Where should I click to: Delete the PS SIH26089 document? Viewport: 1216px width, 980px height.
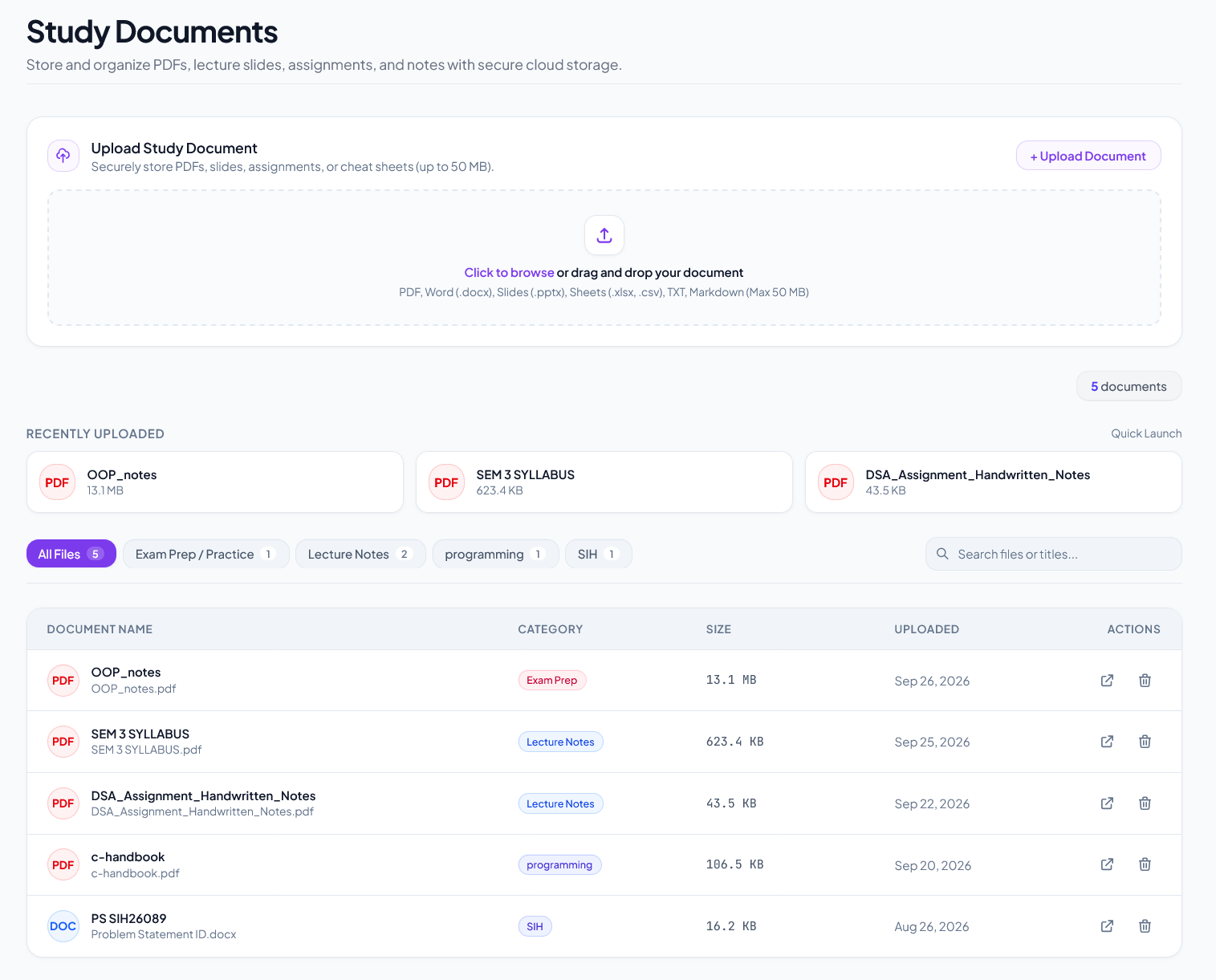[1145, 926]
